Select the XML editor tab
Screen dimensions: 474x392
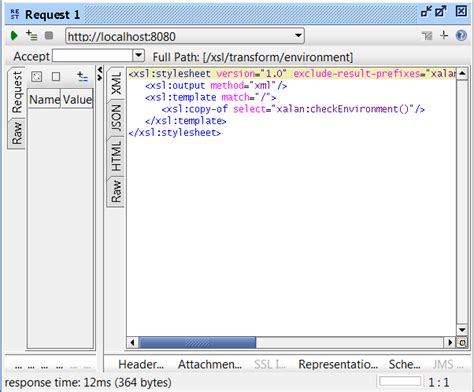116,83
